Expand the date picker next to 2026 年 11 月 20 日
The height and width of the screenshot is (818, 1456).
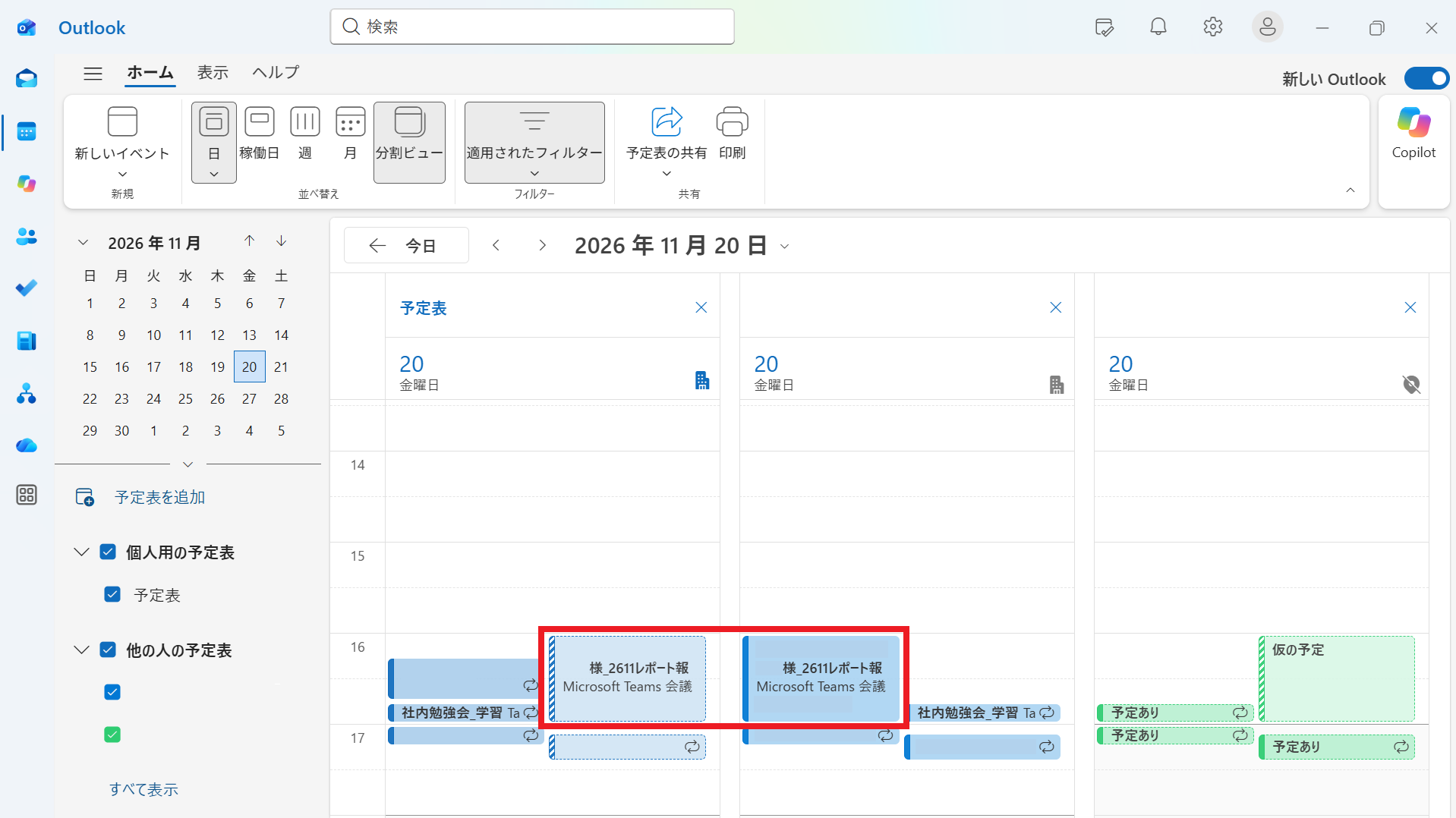(785, 246)
